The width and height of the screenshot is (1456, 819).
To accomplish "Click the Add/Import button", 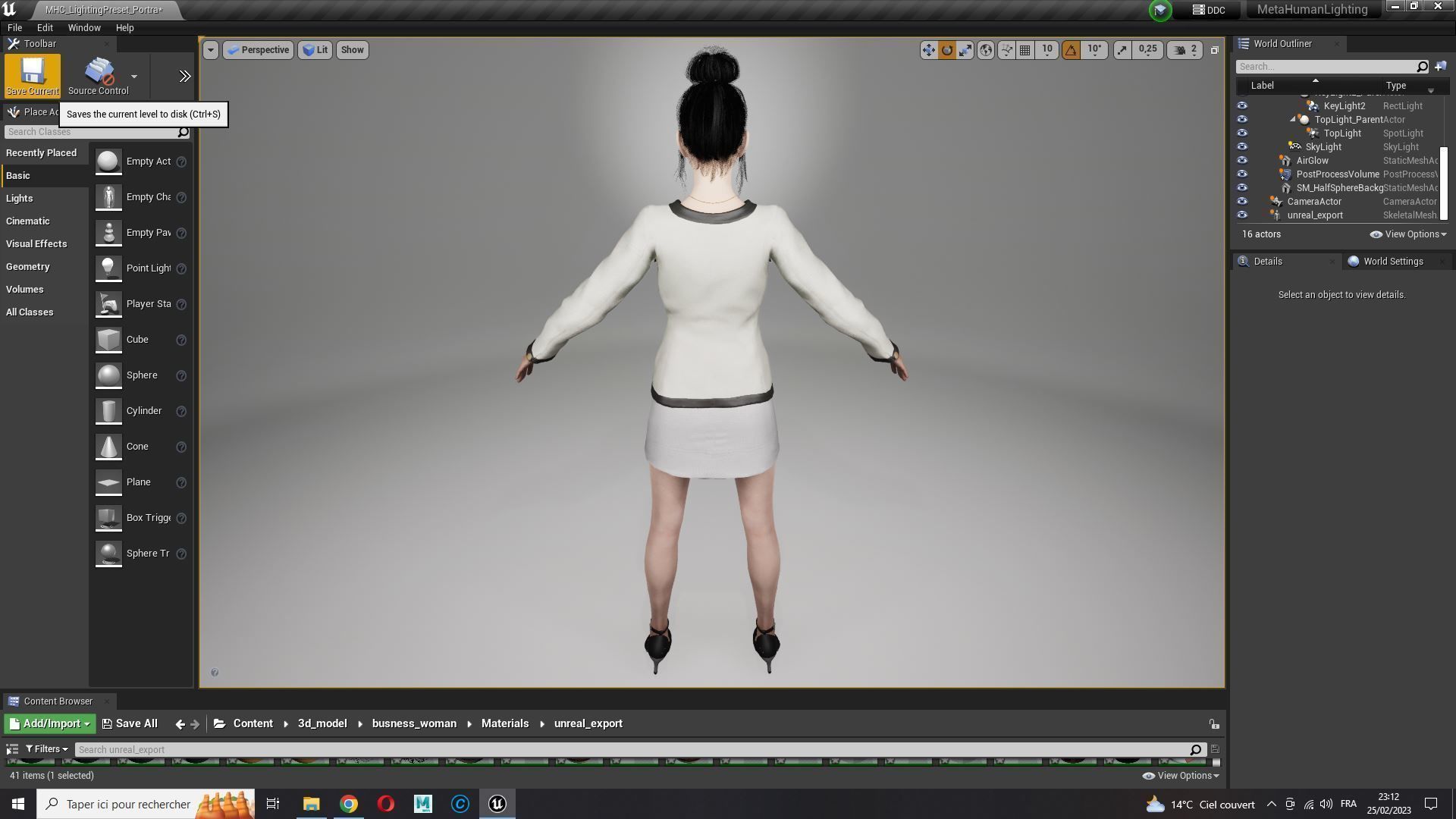I will click(50, 724).
